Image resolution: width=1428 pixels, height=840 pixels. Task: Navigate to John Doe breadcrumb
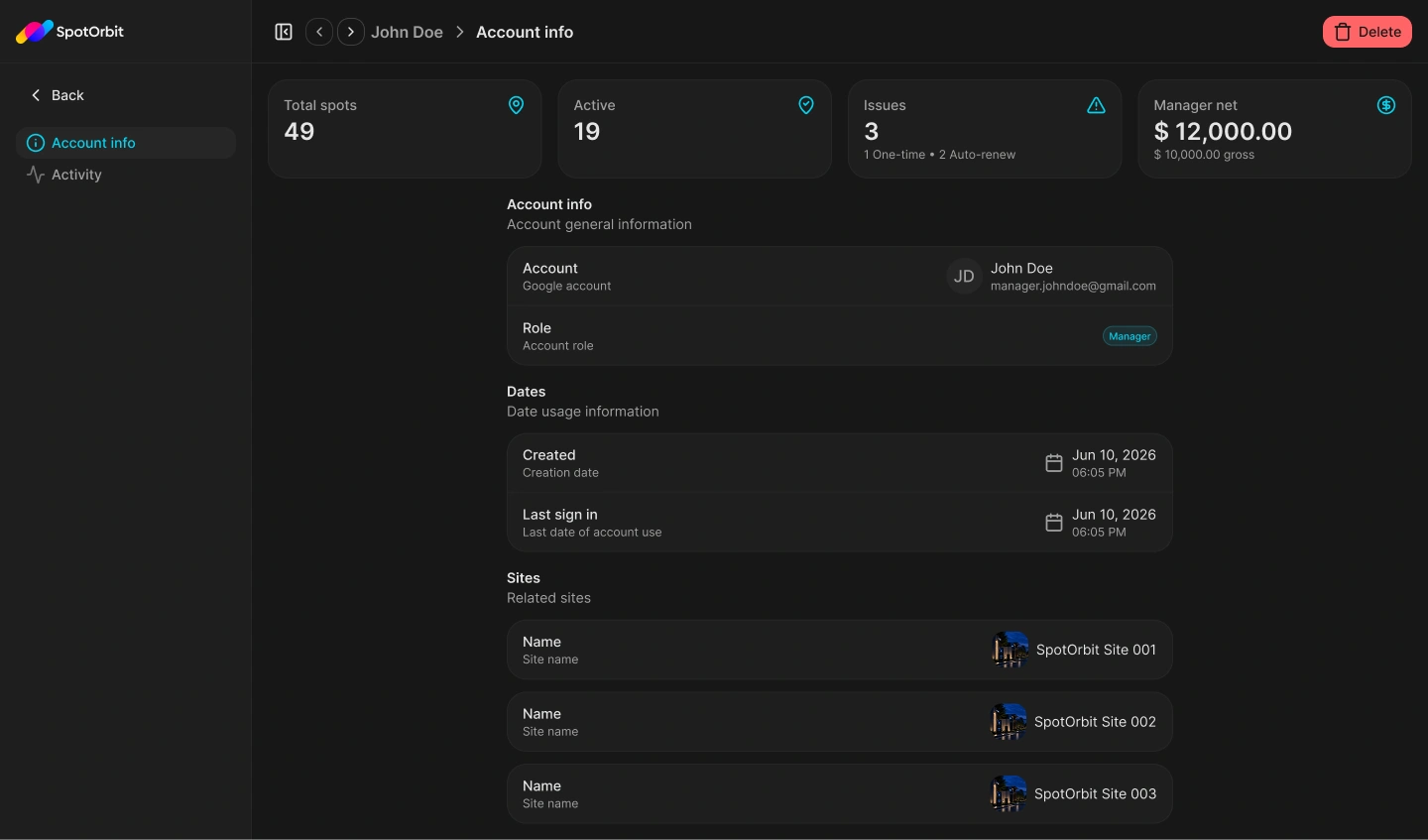click(407, 32)
